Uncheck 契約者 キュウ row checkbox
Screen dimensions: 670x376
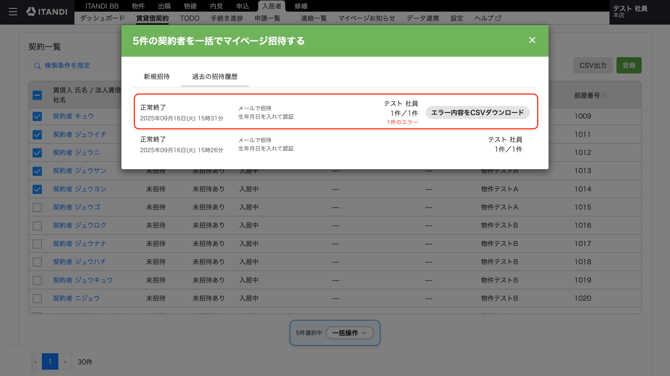click(37, 116)
